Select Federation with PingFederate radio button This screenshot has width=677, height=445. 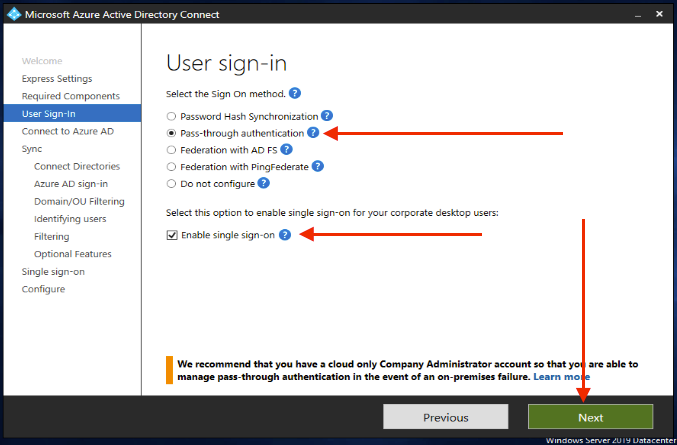click(171, 167)
